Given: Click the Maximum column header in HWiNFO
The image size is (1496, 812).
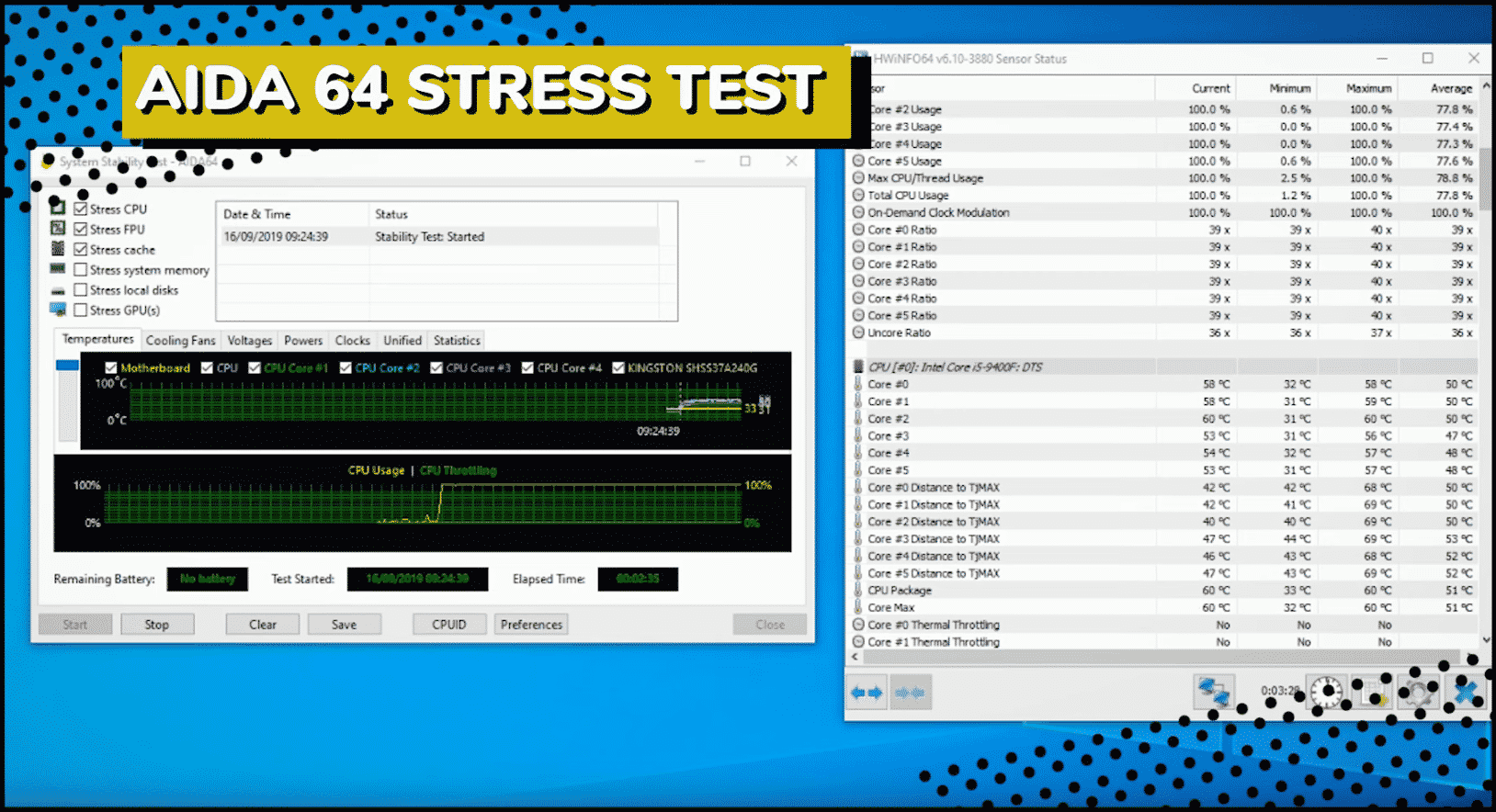Looking at the screenshot, I should (x=1356, y=88).
